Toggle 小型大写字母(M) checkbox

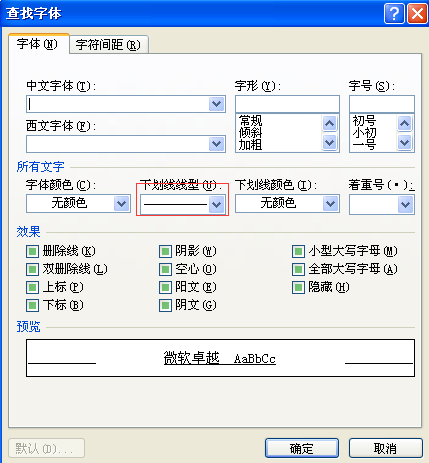click(298, 251)
